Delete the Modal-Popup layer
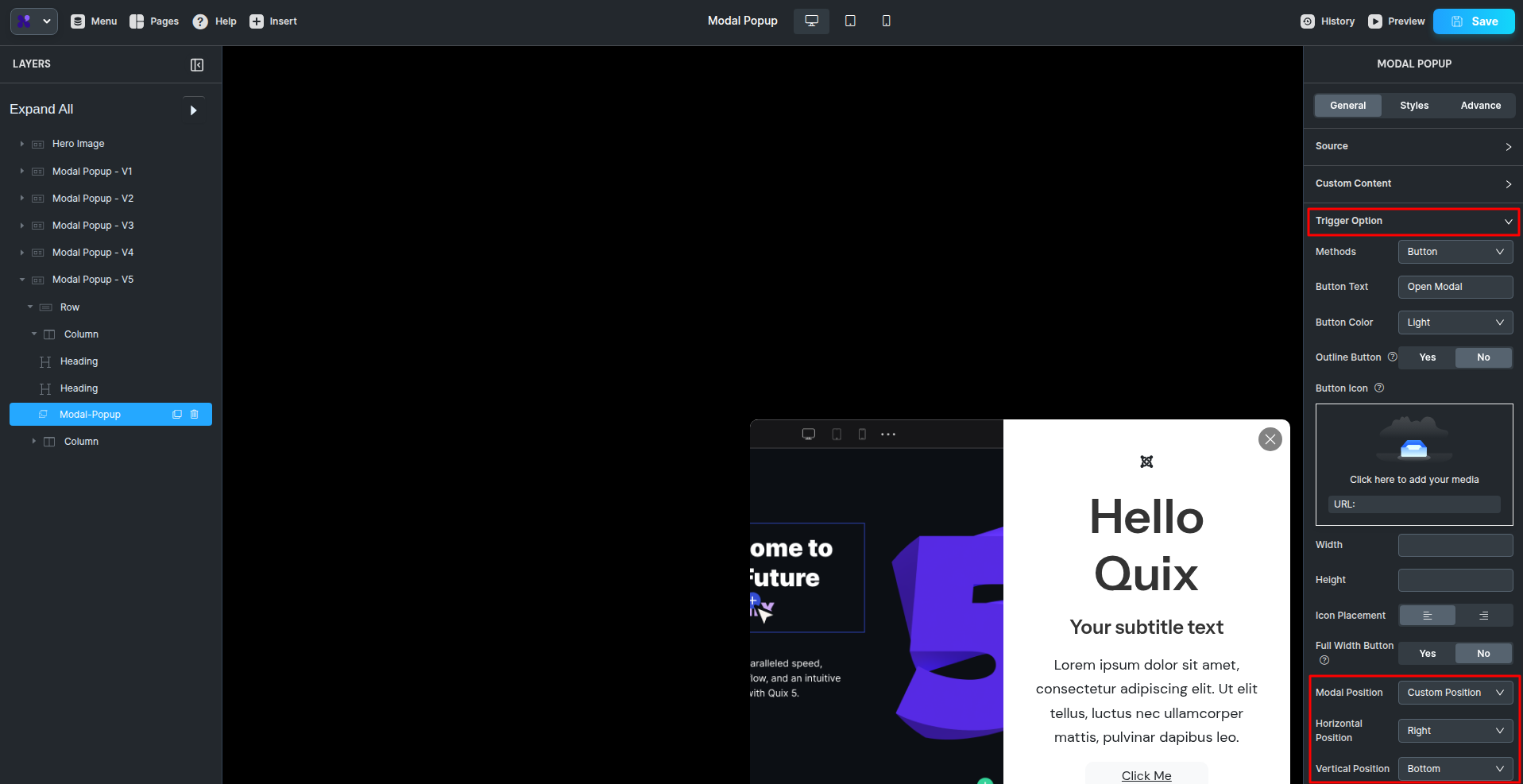Screen dimensions: 1523x784 tap(195, 415)
